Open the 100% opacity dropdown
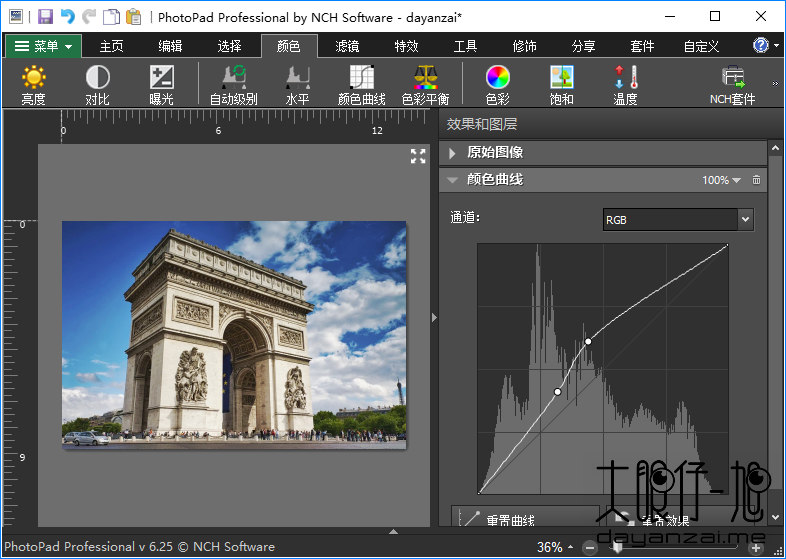 721,180
